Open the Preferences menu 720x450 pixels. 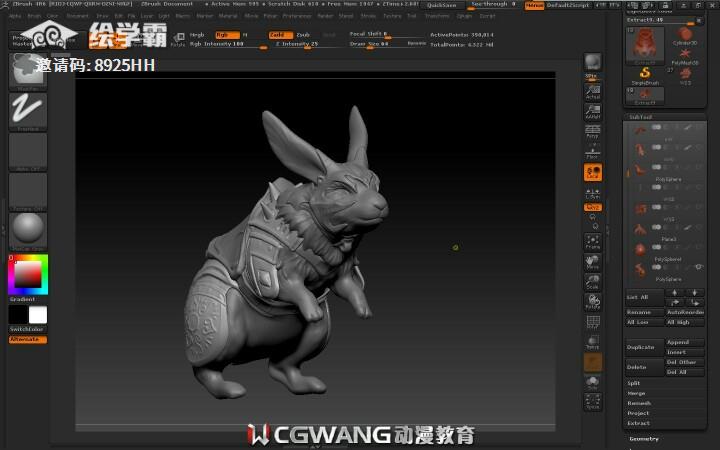(x=297, y=16)
